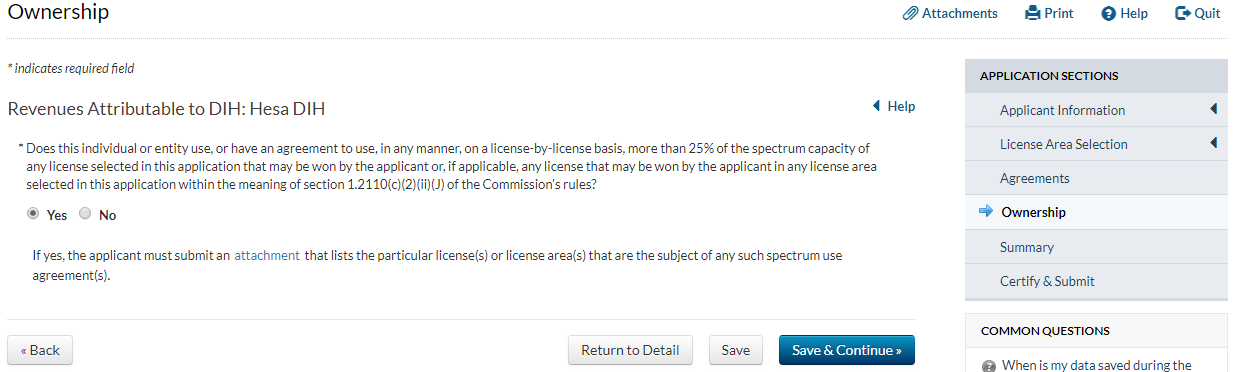Click the blue arrow beside Ownership

[x=985, y=212]
